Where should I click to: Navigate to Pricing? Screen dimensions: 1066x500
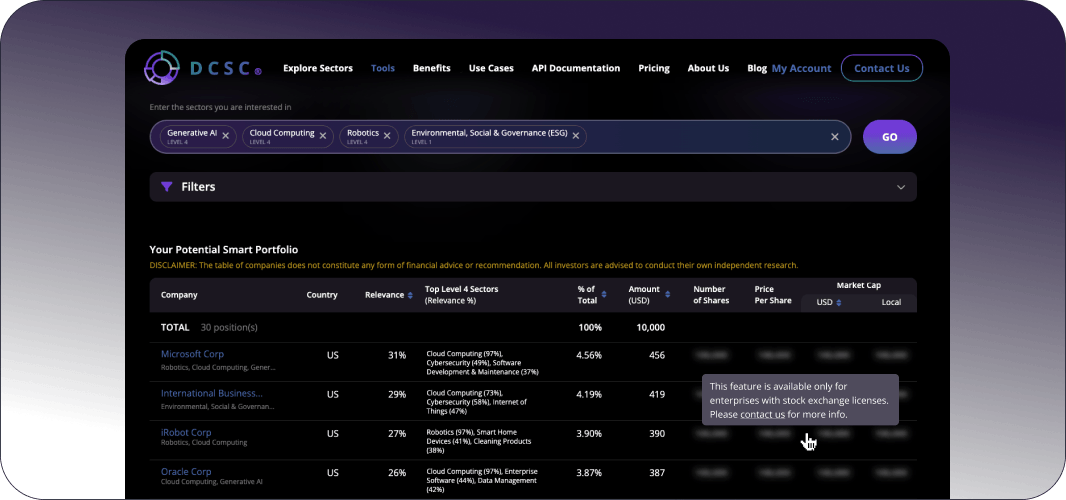coord(654,68)
